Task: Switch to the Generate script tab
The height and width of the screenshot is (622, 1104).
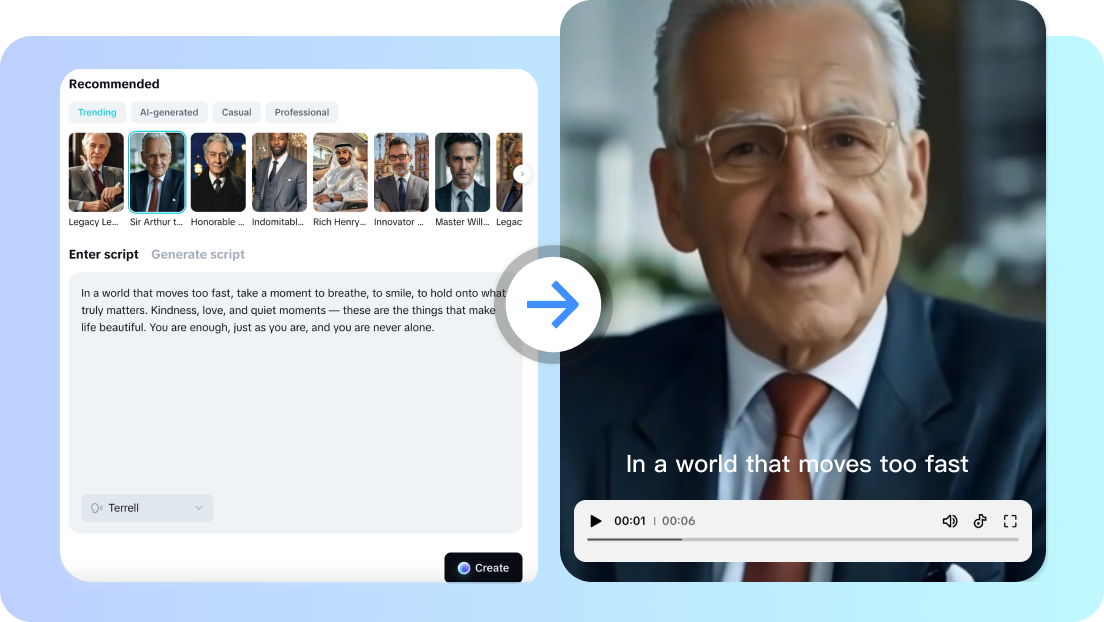Action: pyautogui.click(x=198, y=254)
